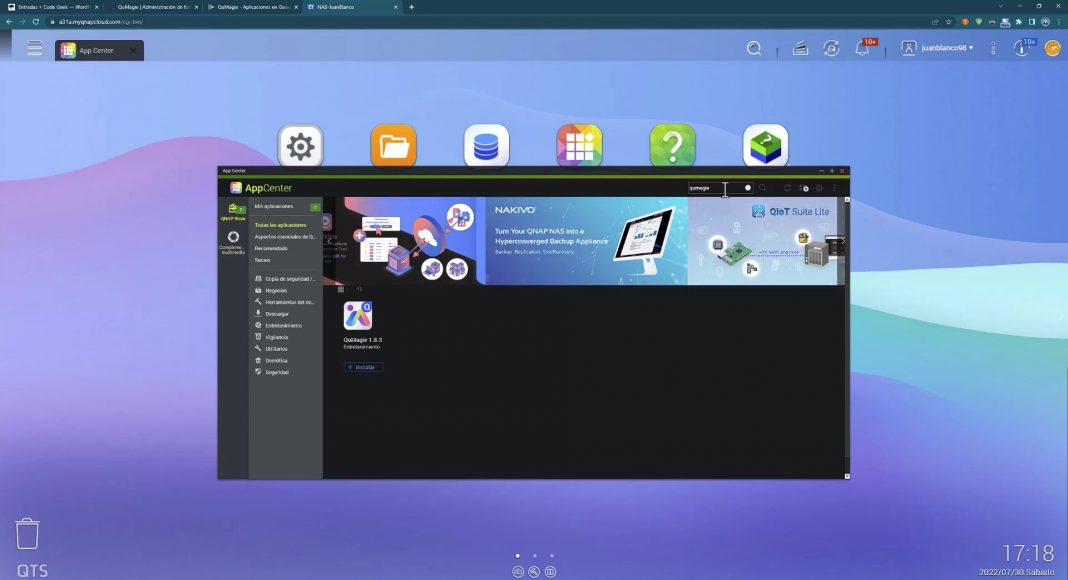Click the App Center search magnifier icon
The width and height of the screenshot is (1068, 580).
[763, 188]
